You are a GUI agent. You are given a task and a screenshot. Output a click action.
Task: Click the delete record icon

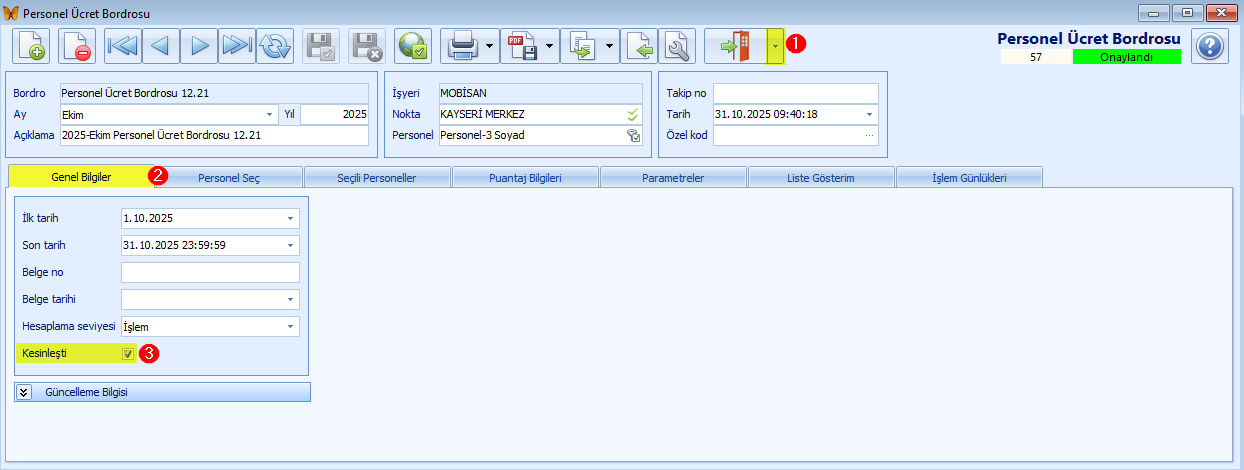(x=76, y=46)
